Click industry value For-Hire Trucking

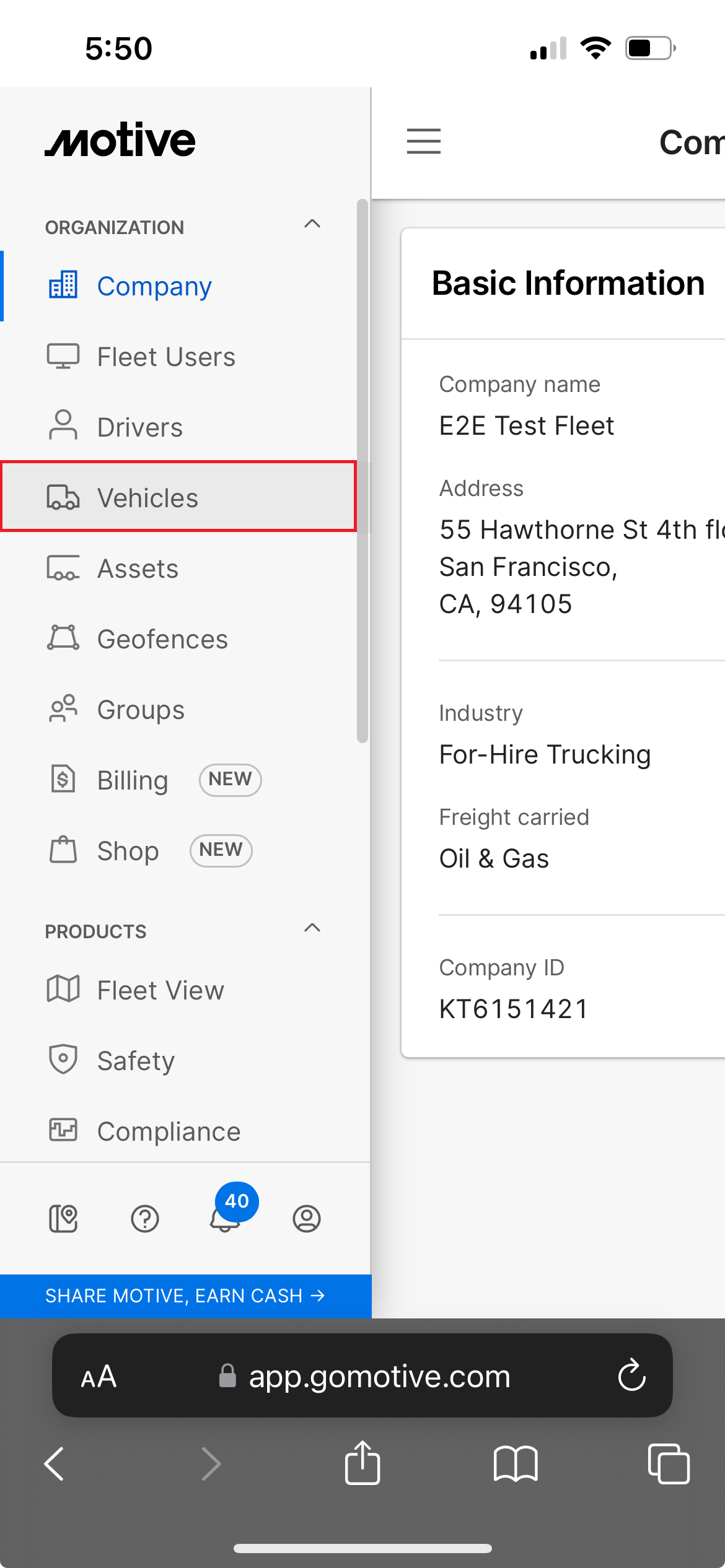pos(545,755)
